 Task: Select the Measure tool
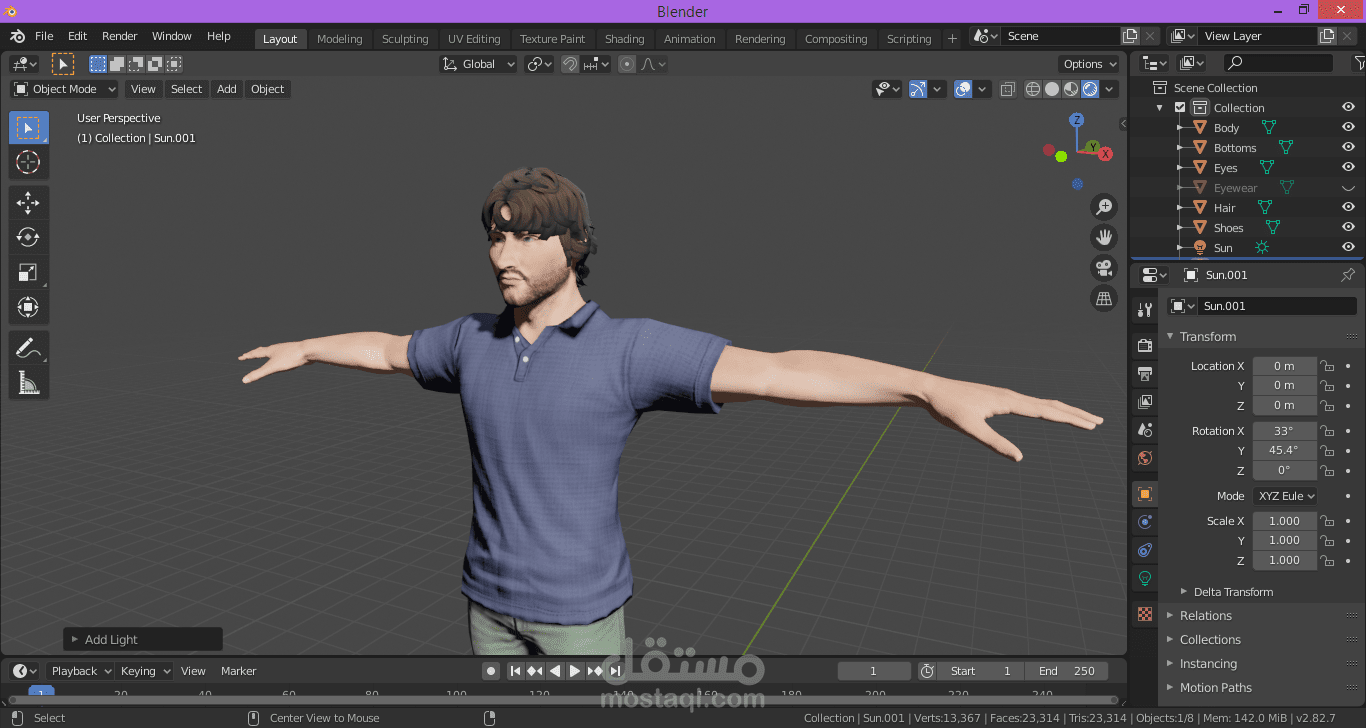tap(28, 382)
